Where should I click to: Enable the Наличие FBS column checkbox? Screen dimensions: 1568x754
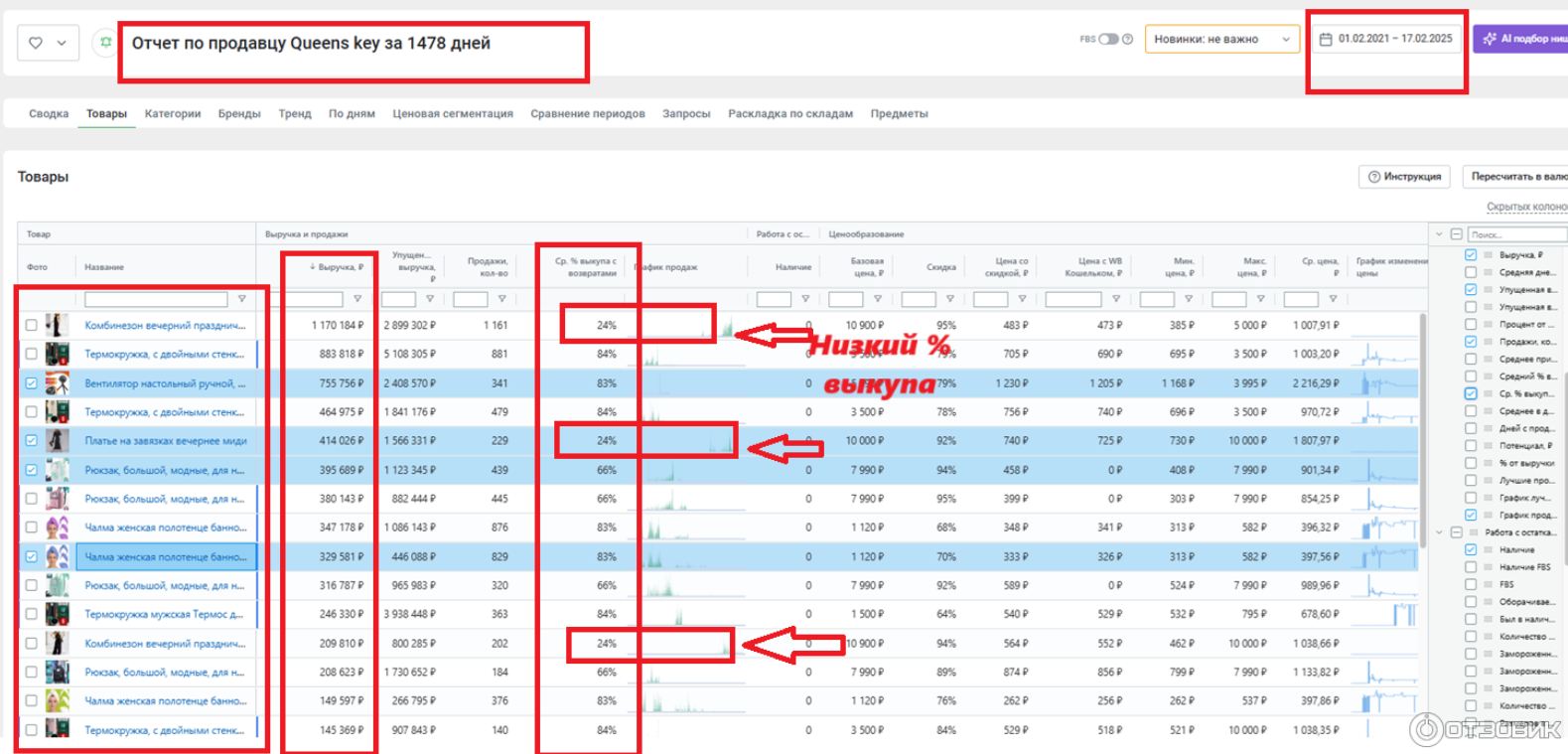click(1471, 567)
